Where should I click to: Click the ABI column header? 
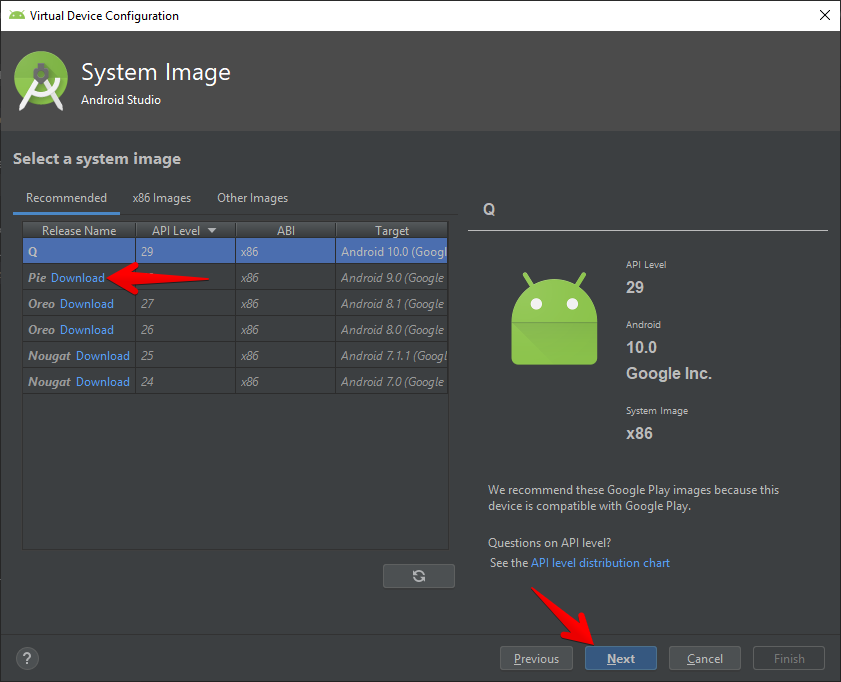coord(286,231)
